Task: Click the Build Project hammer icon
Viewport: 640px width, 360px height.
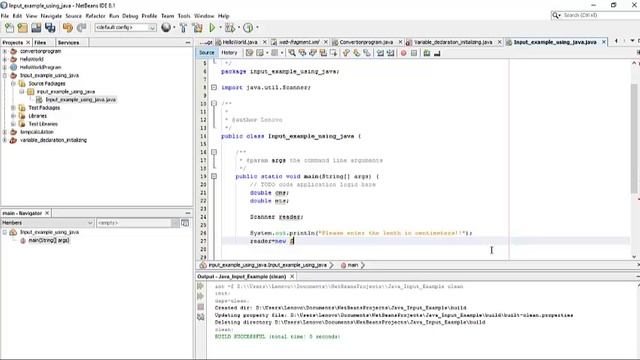Action: [183, 27]
